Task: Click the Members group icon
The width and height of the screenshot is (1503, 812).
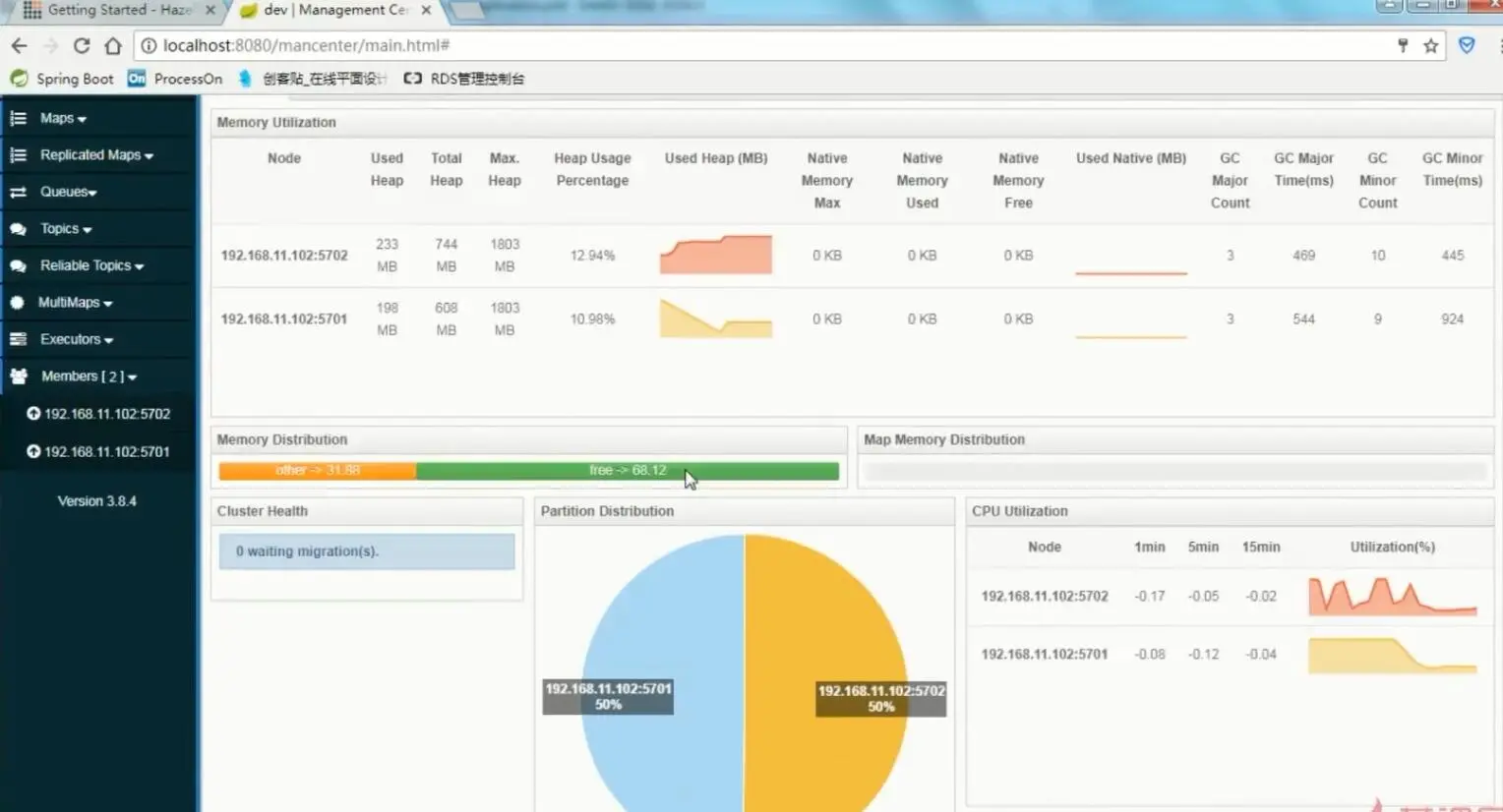Action: 19,377
